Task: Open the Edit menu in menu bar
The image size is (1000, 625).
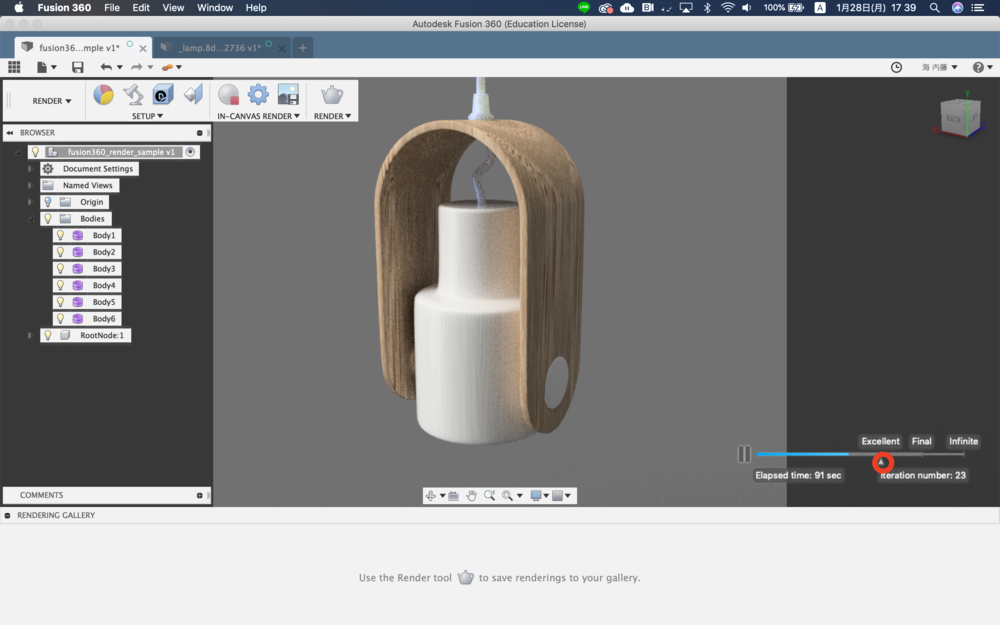Action: click(141, 8)
